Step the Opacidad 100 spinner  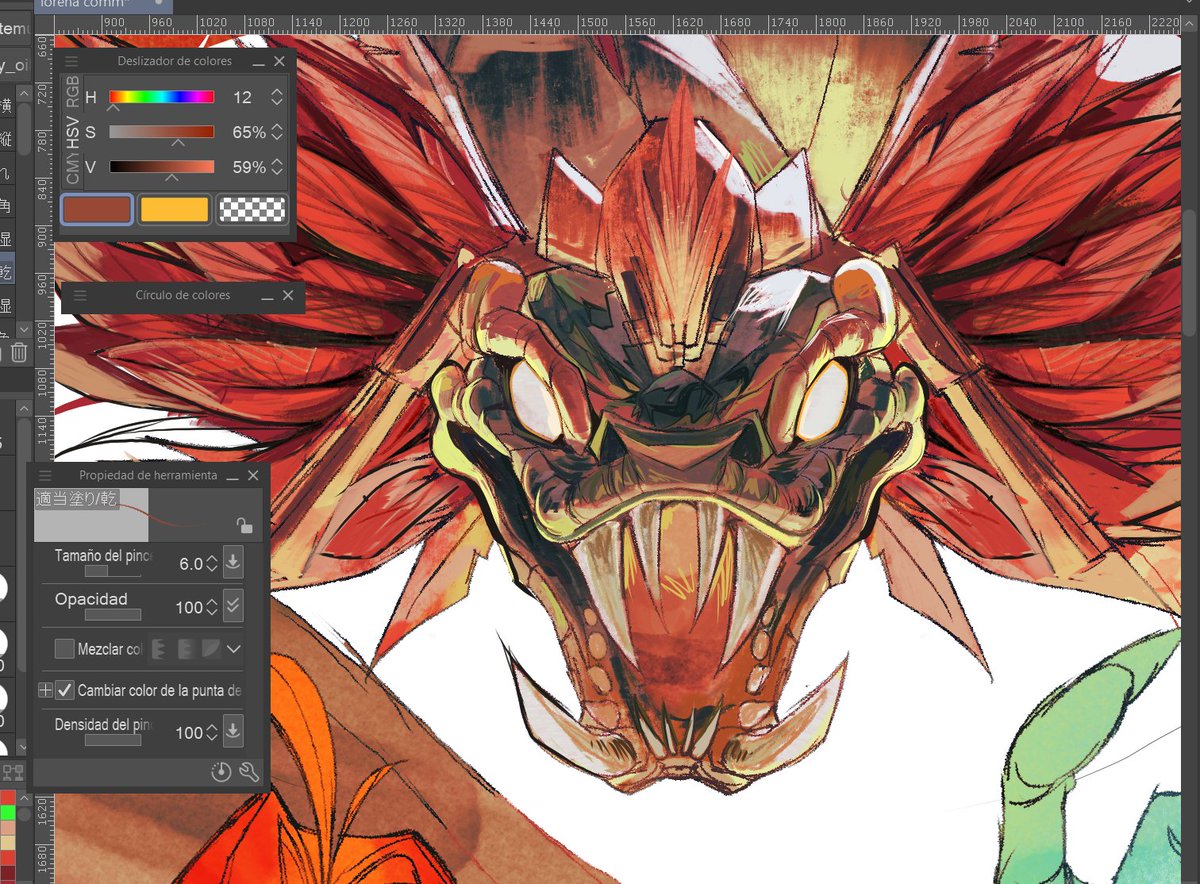click(211, 607)
